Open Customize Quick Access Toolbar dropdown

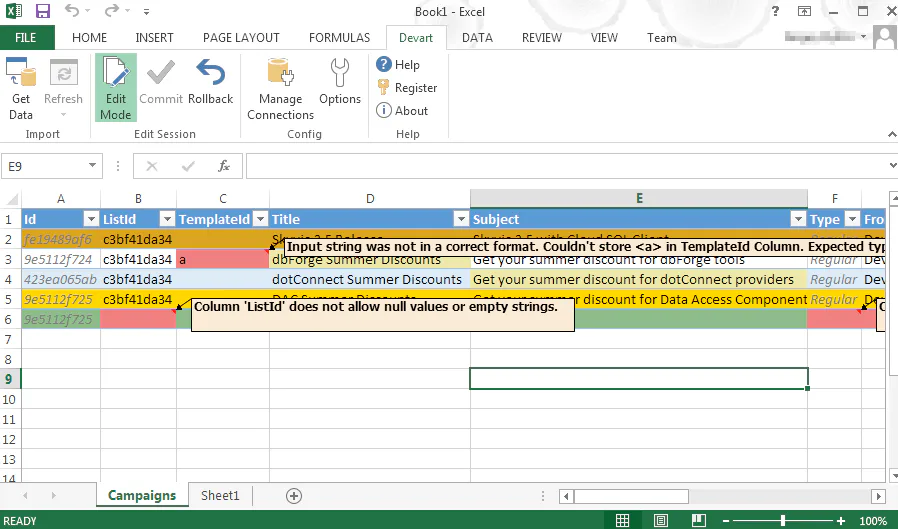(x=147, y=11)
